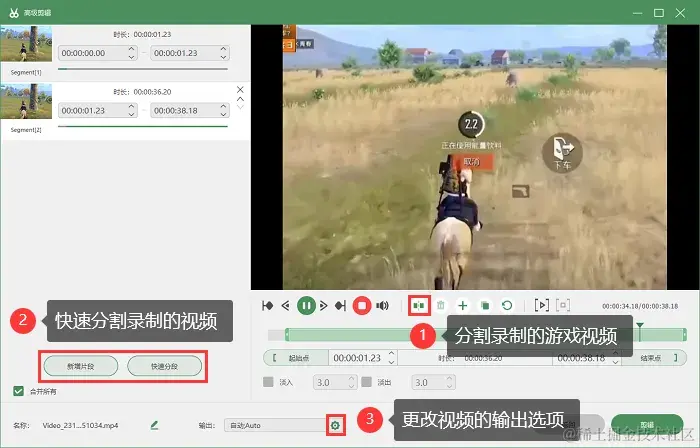Maximize the editor window

click(x=659, y=13)
